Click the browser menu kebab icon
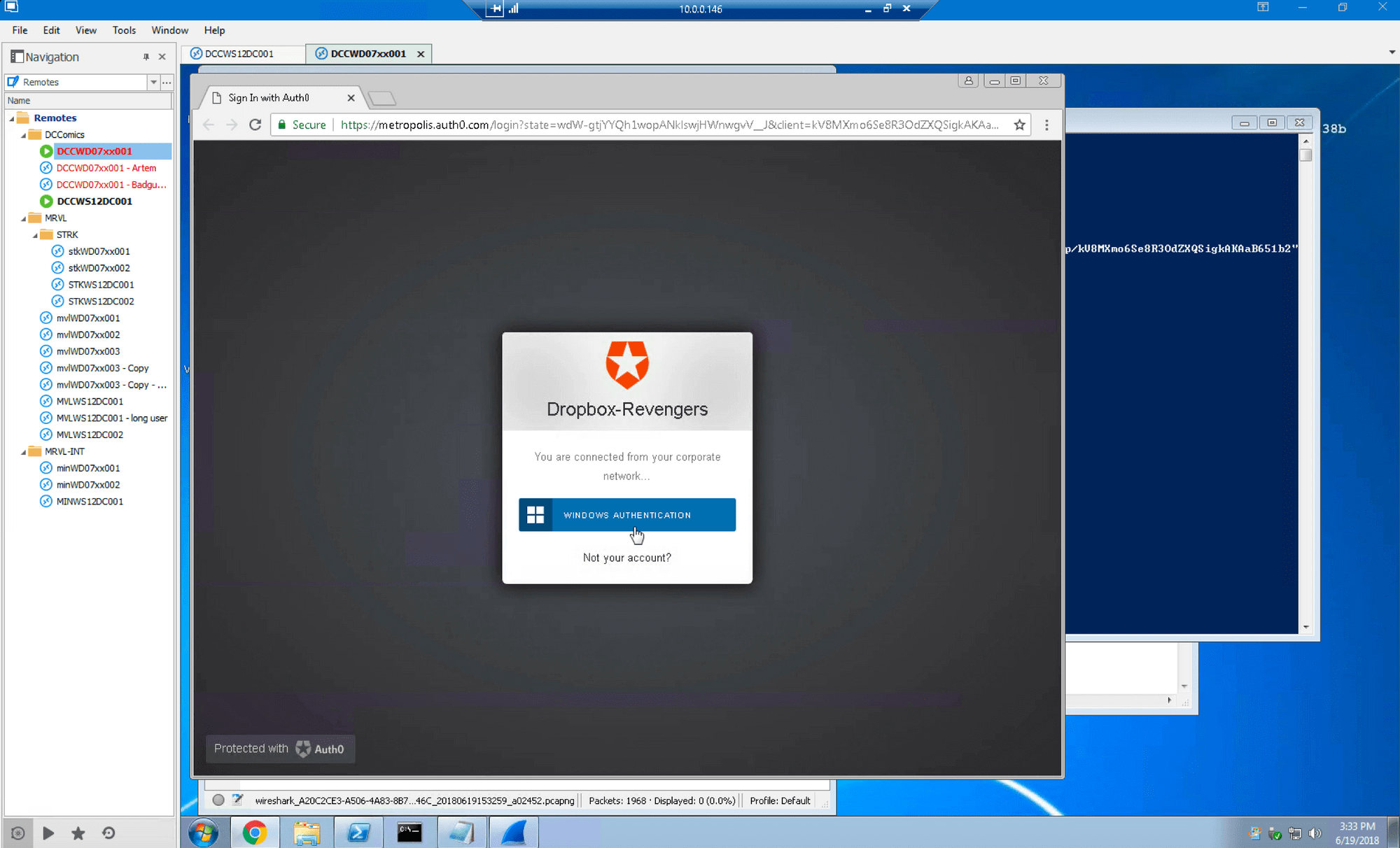 pos(1047,125)
